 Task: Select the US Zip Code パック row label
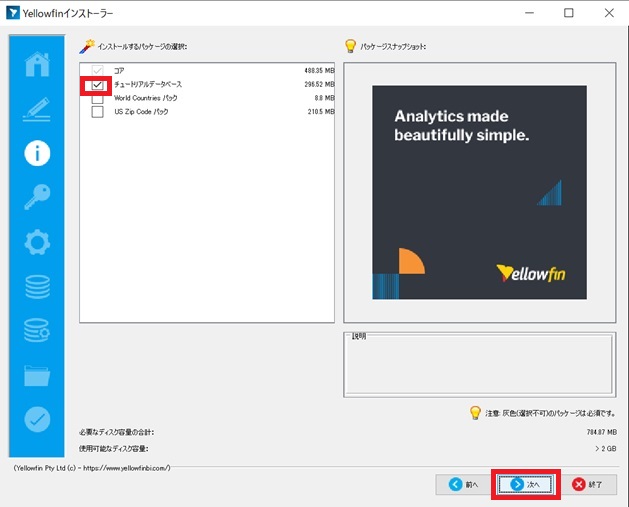tap(141, 112)
